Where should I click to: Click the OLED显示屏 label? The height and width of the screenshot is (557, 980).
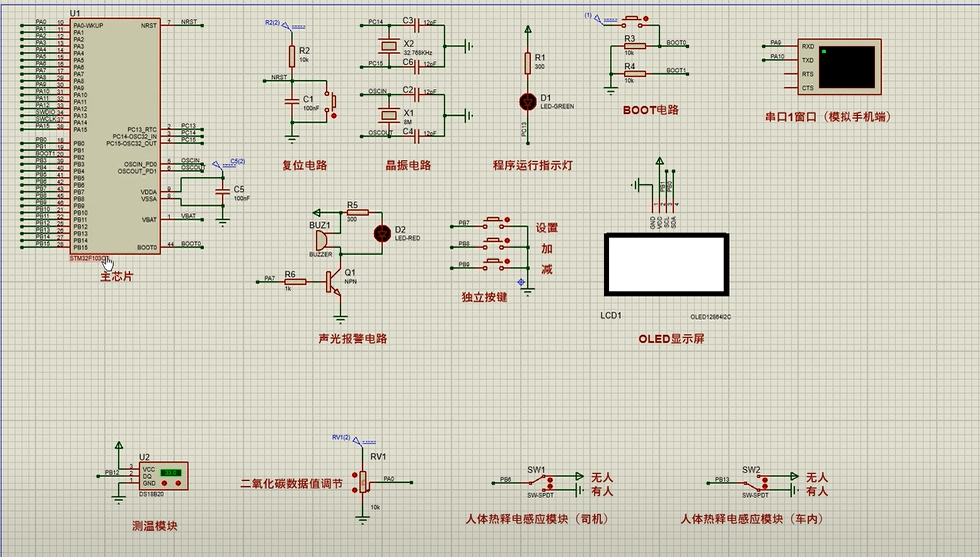671,338
